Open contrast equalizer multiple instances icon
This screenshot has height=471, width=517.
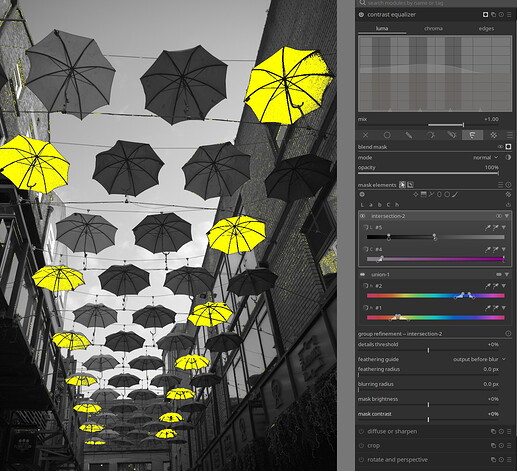(x=494, y=15)
